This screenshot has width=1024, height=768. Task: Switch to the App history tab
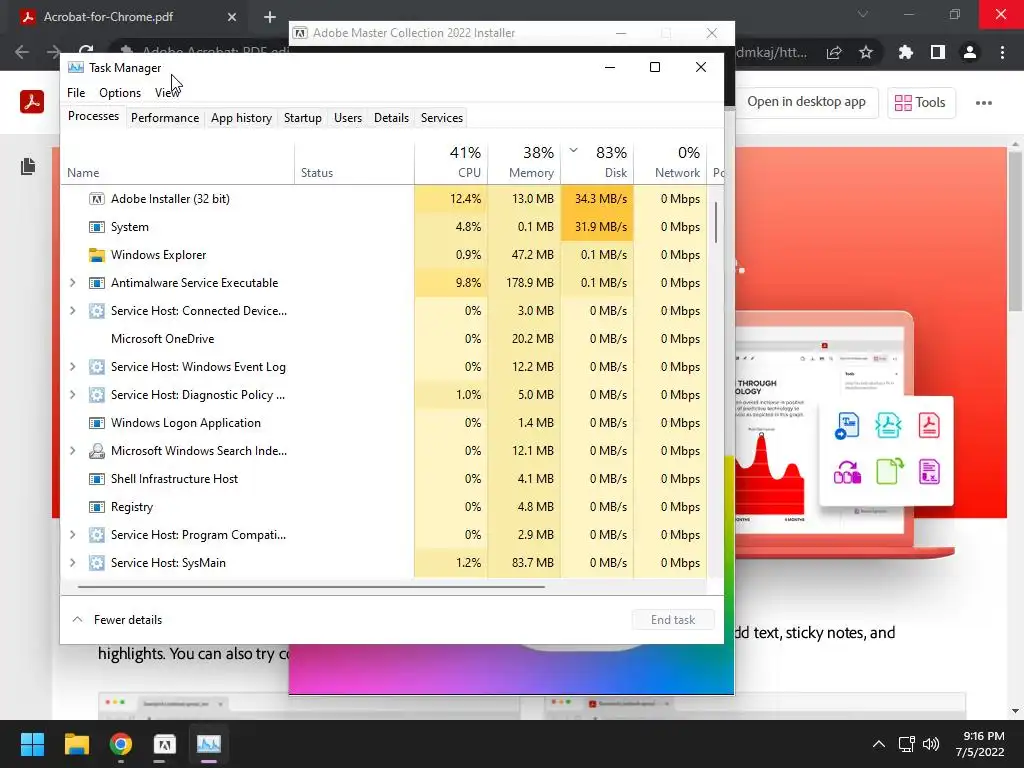point(241,118)
